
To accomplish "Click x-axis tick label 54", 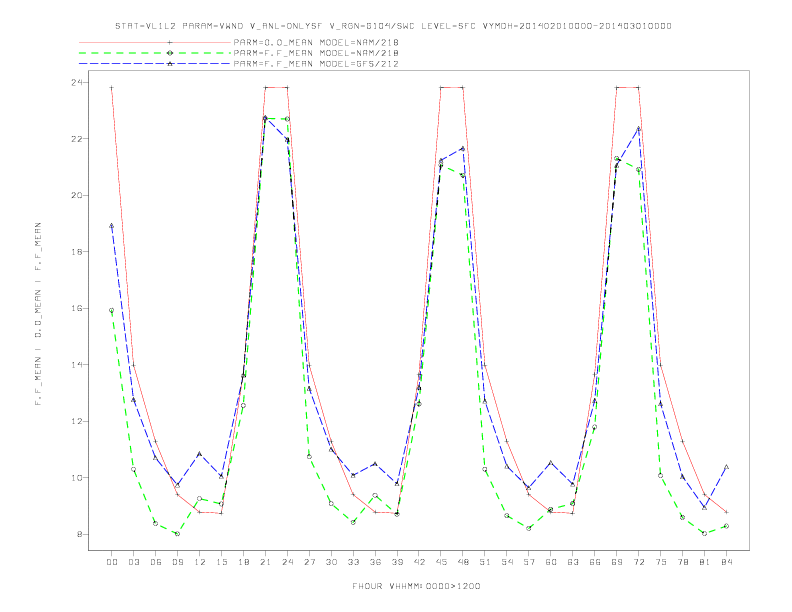I will click(507, 562).
